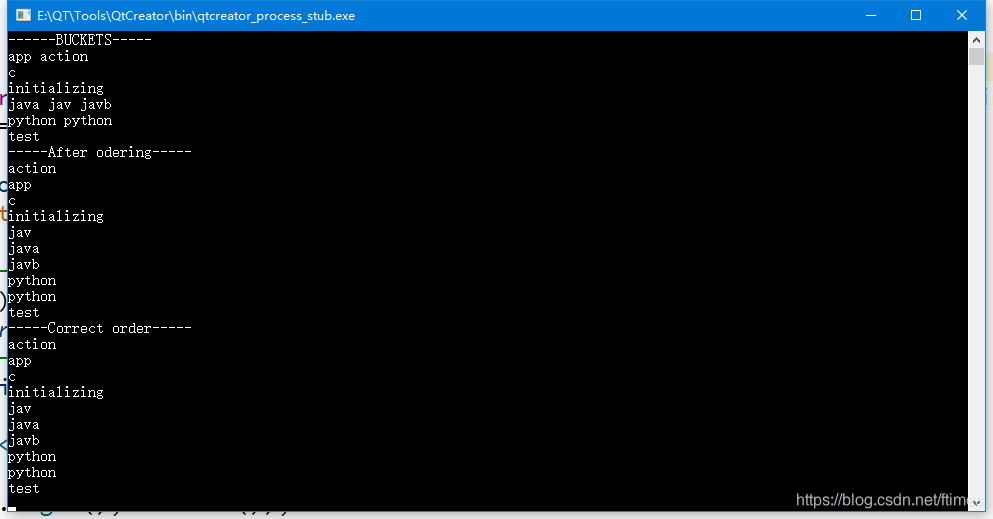The image size is (993, 519).
Task: Click the 'java jav javb' bucket line
Action: pos(60,104)
